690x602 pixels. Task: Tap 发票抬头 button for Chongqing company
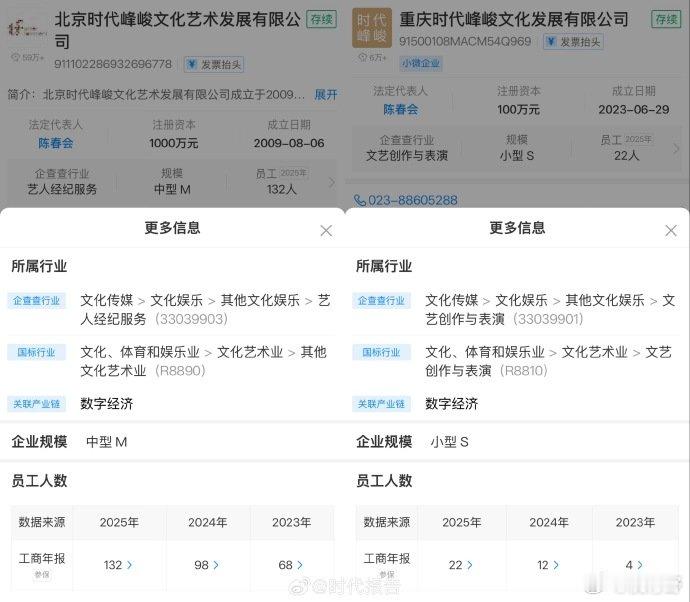point(573,42)
